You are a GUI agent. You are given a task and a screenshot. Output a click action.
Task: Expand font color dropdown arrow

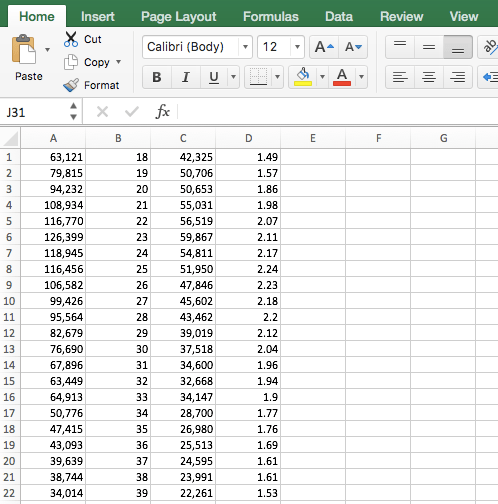point(361,77)
